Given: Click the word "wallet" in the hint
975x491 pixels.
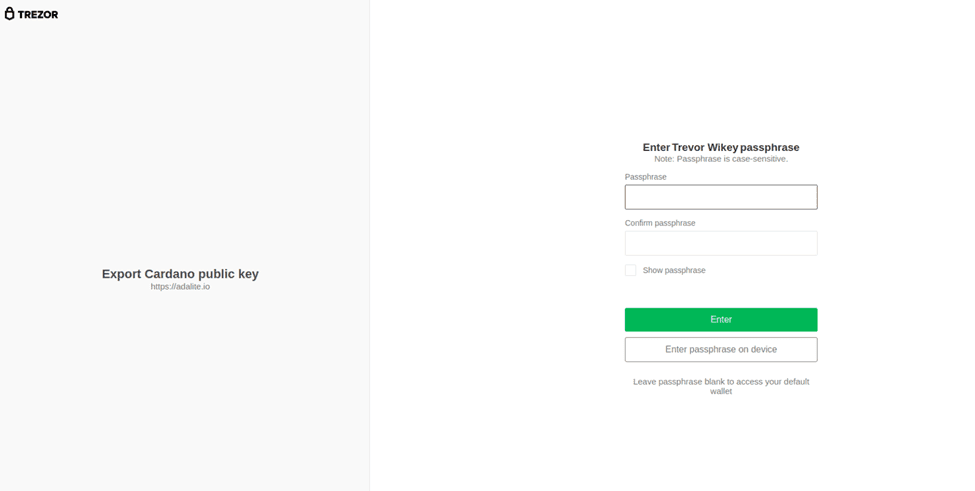Looking at the screenshot, I should [721, 392].
